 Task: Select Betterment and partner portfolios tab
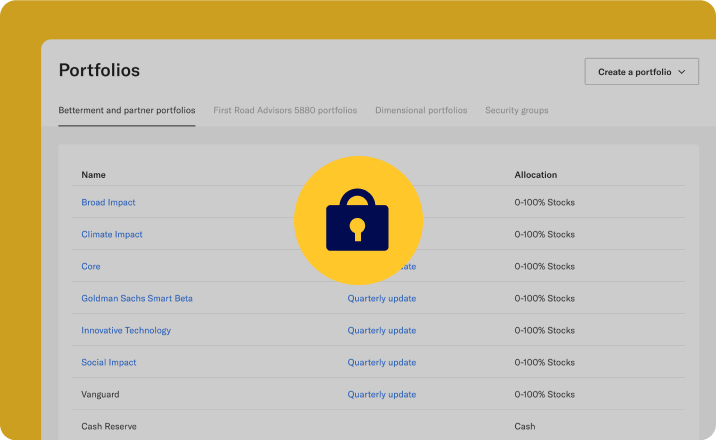pos(127,110)
